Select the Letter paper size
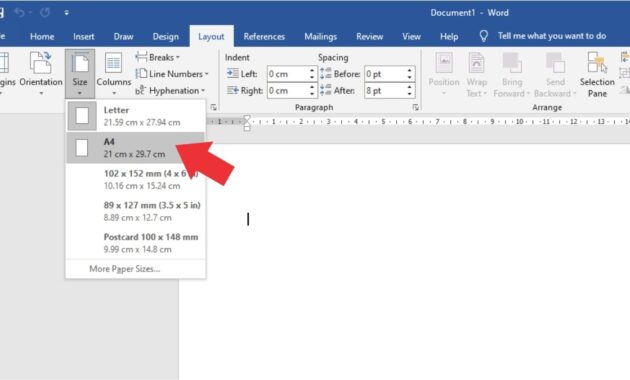Viewport: 630px width, 380px height. pos(136,116)
